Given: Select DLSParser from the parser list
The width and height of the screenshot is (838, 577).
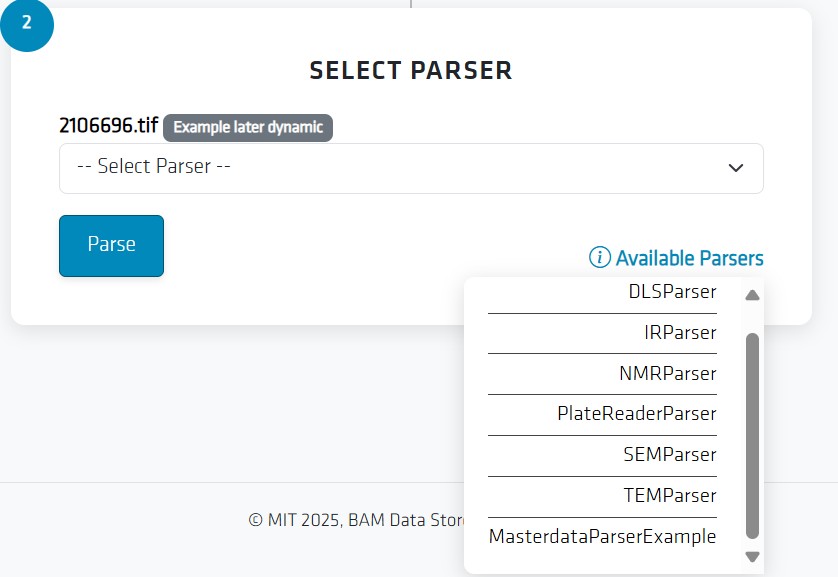Looking at the screenshot, I should [x=672, y=292].
